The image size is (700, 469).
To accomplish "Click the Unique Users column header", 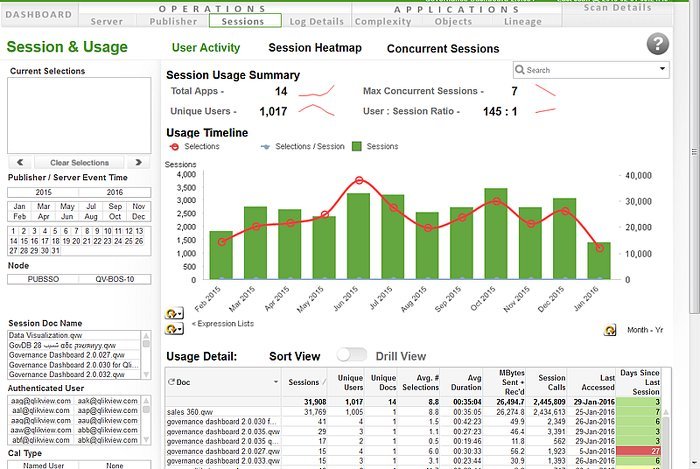I will 346,382.
